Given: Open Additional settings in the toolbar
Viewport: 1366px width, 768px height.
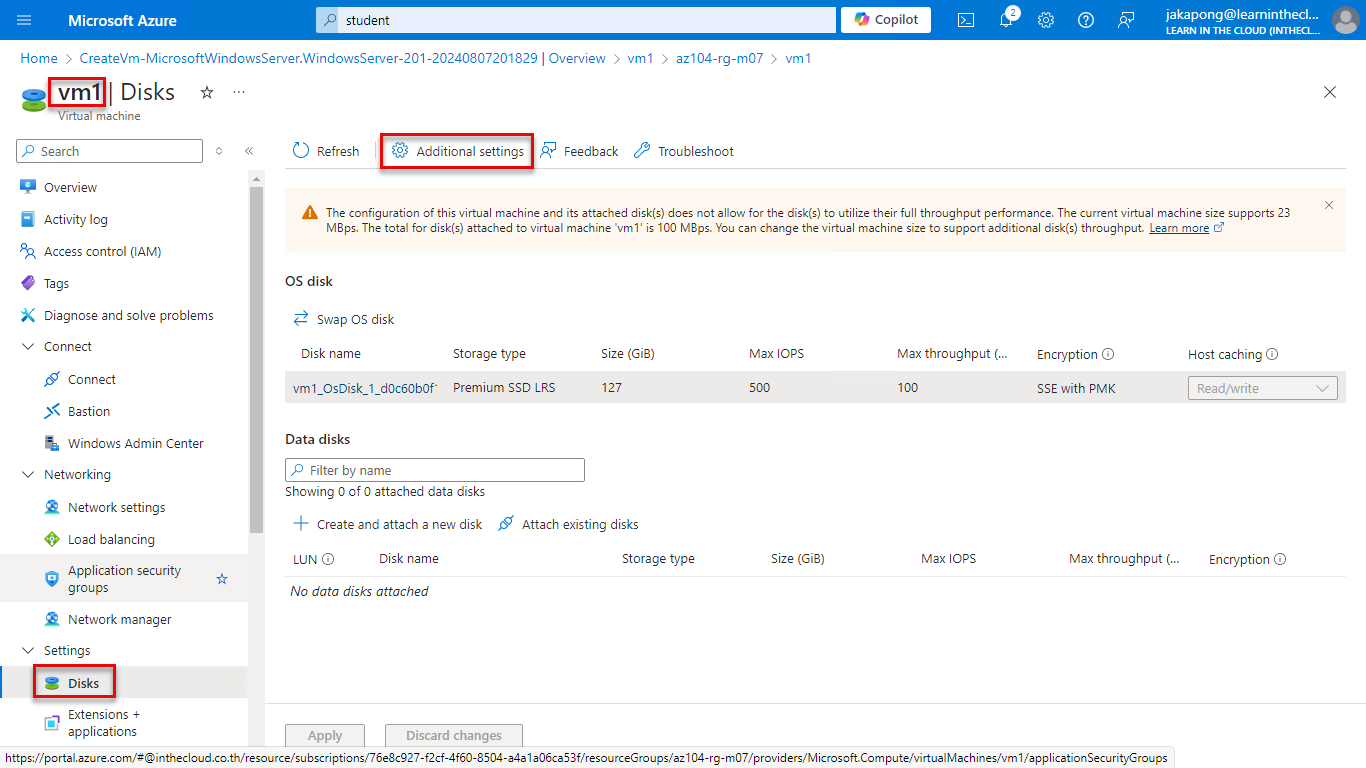Looking at the screenshot, I should click(x=457, y=151).
